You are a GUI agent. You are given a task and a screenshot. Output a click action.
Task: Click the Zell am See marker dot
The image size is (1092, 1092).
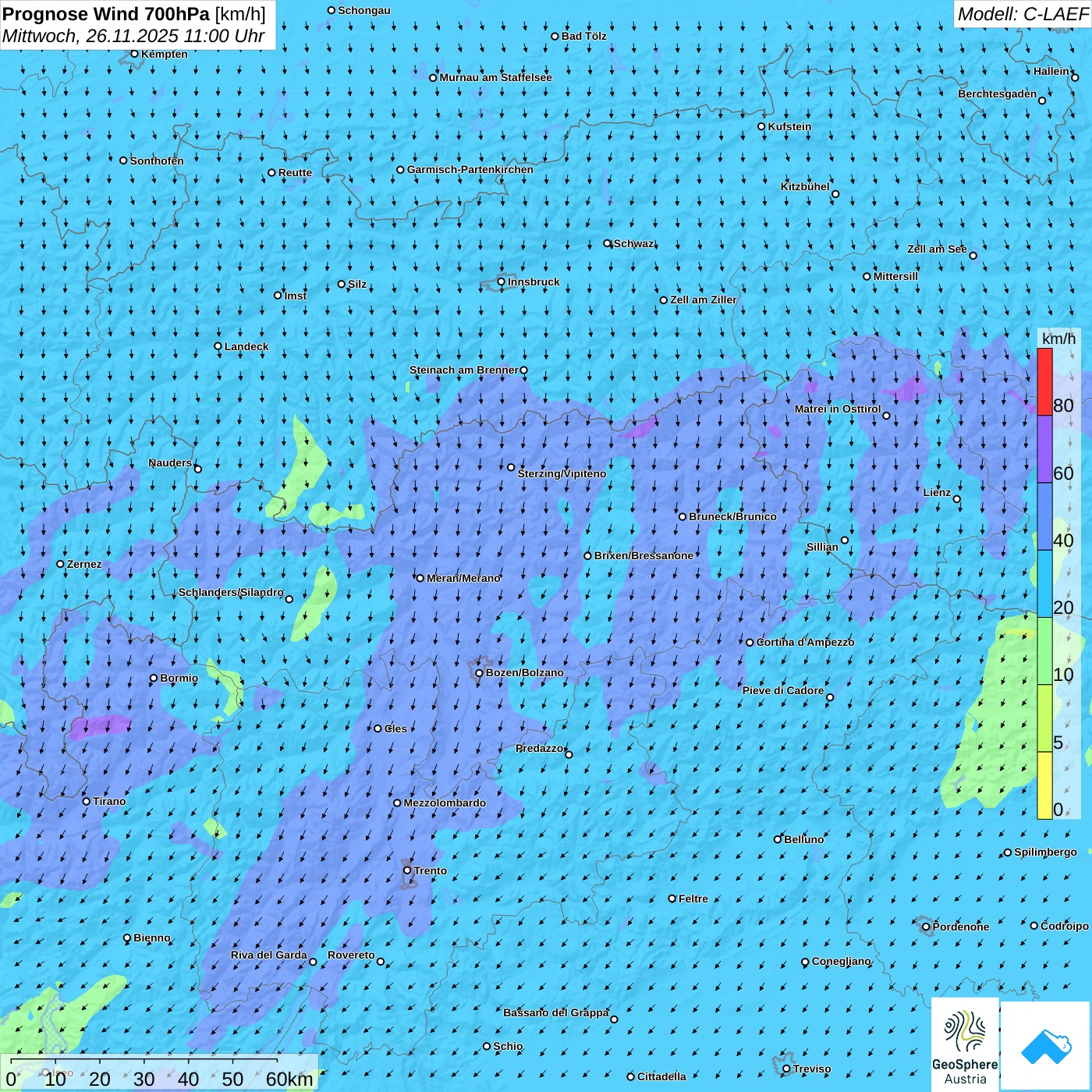973,255
